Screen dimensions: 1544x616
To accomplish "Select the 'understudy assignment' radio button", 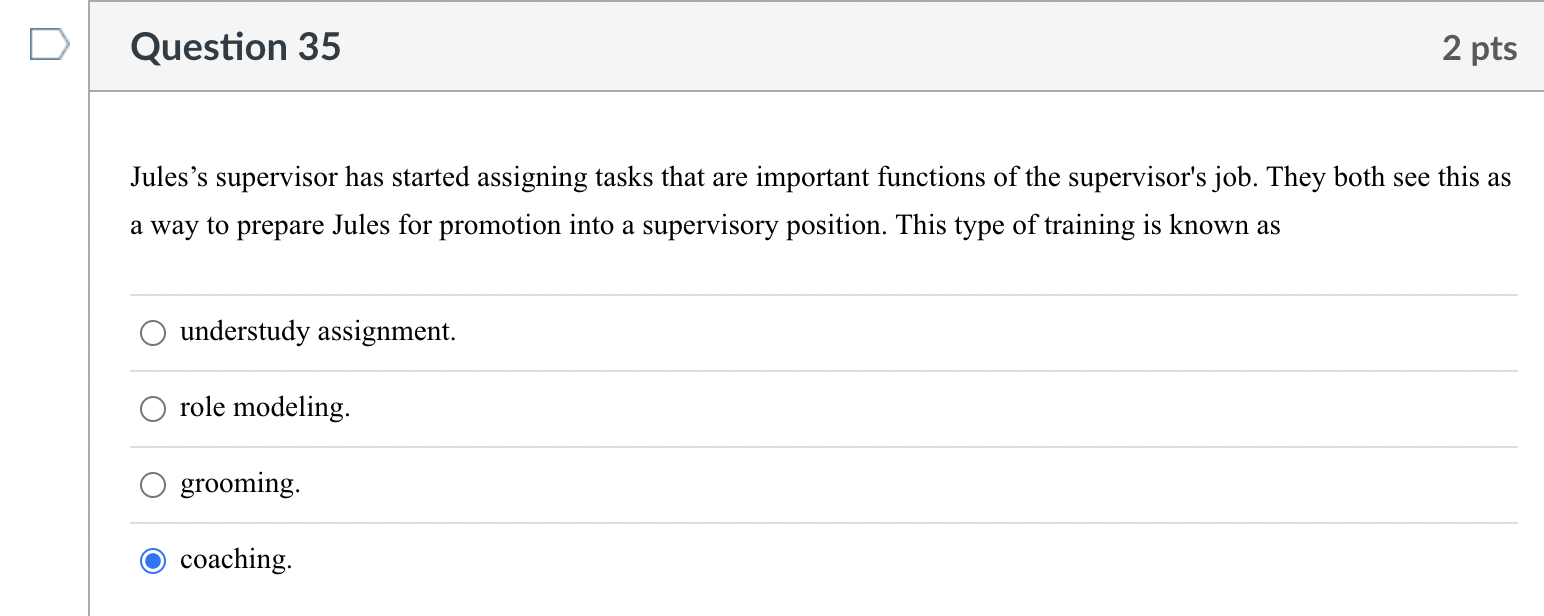I will (152, 332).
